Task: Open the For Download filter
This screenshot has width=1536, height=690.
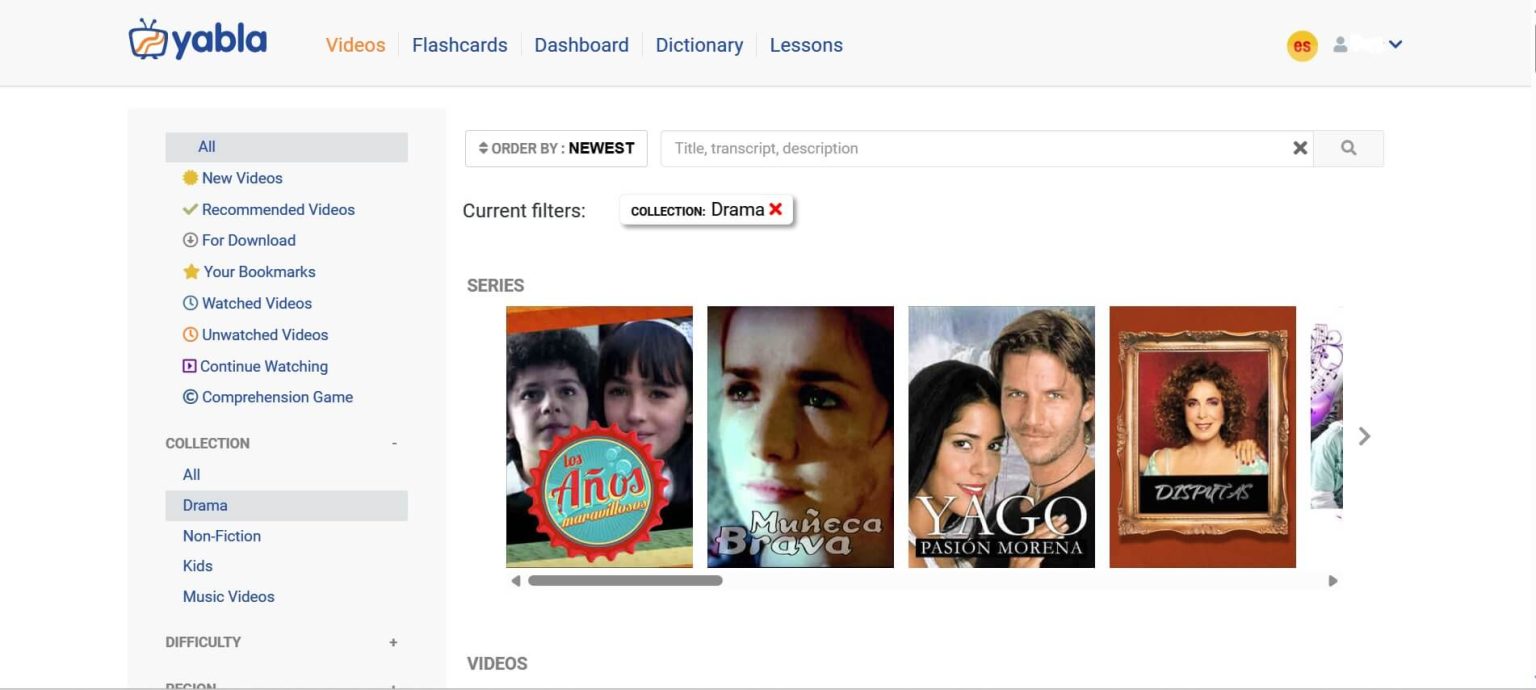Action: point(247,240)
